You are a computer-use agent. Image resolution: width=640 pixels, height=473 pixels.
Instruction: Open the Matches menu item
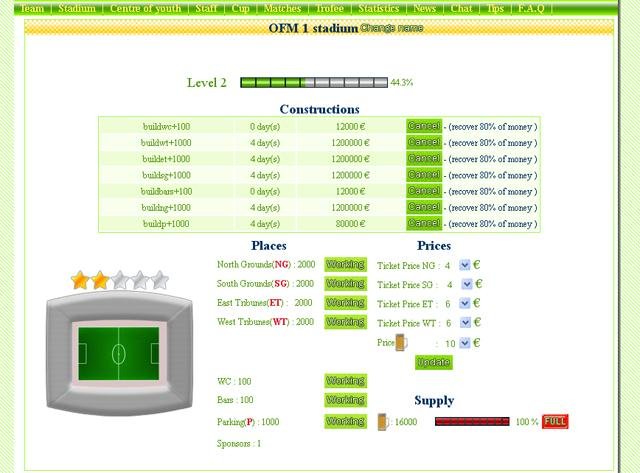point(282,8)
